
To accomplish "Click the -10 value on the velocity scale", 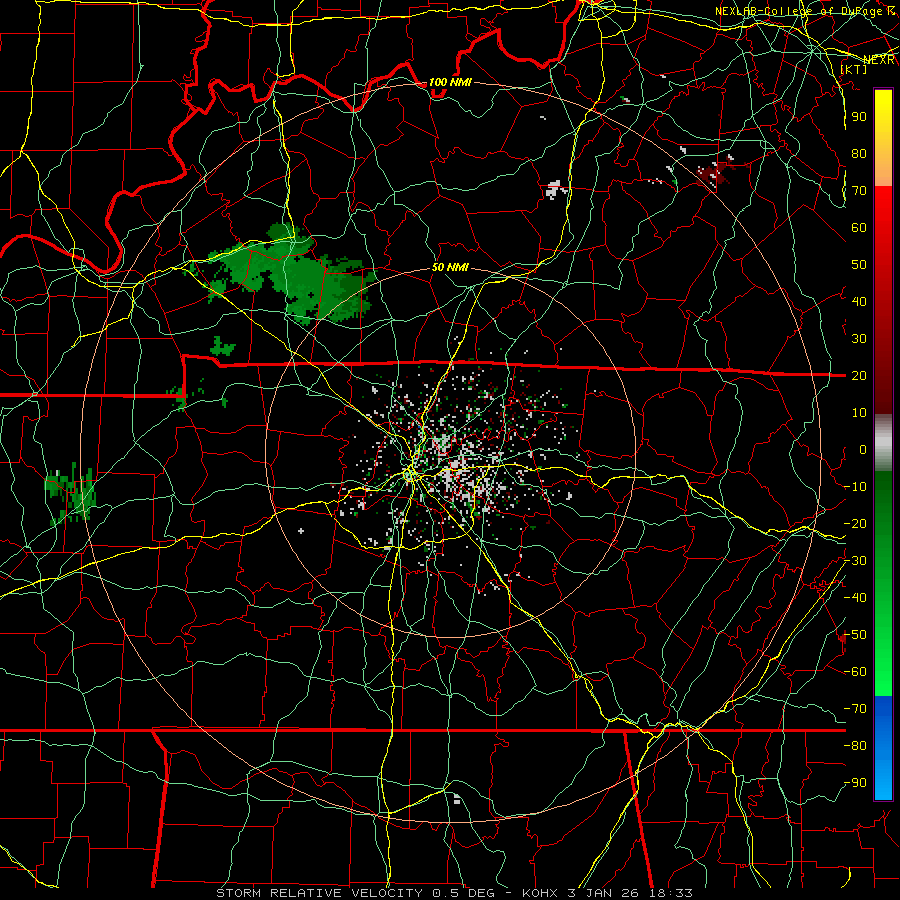I will 855,487.
